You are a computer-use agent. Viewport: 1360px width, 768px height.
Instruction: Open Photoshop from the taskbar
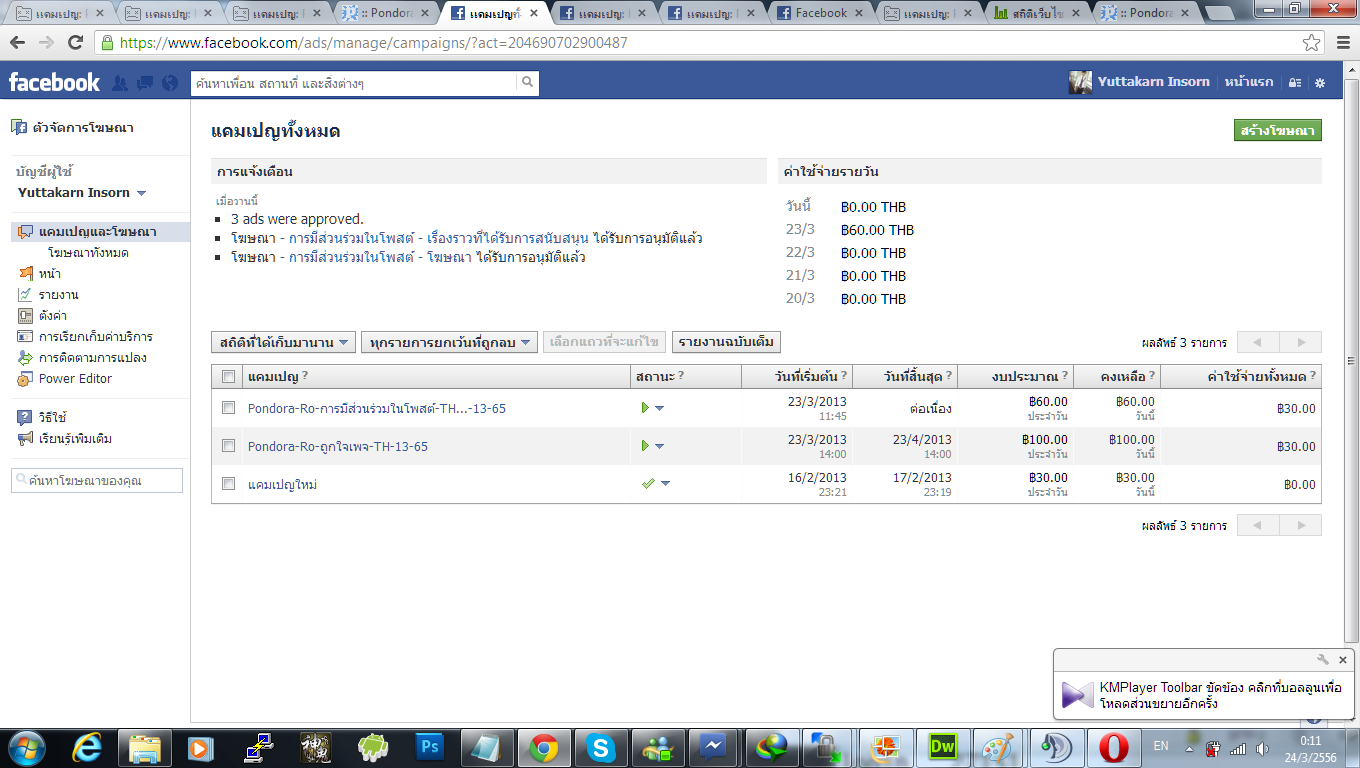coord(430,747)
